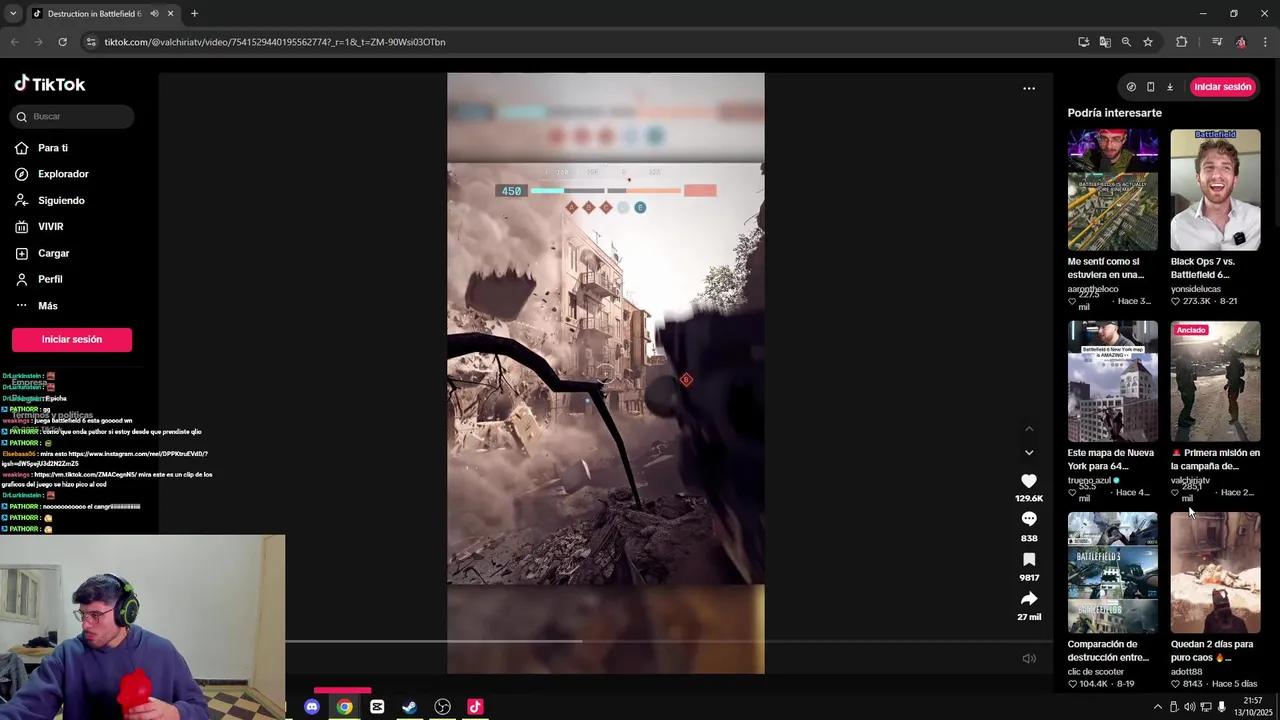This screenshot has height=720, width=1280.
Task: Go to the next video with the down chevron
Action: click(1029, 453)
